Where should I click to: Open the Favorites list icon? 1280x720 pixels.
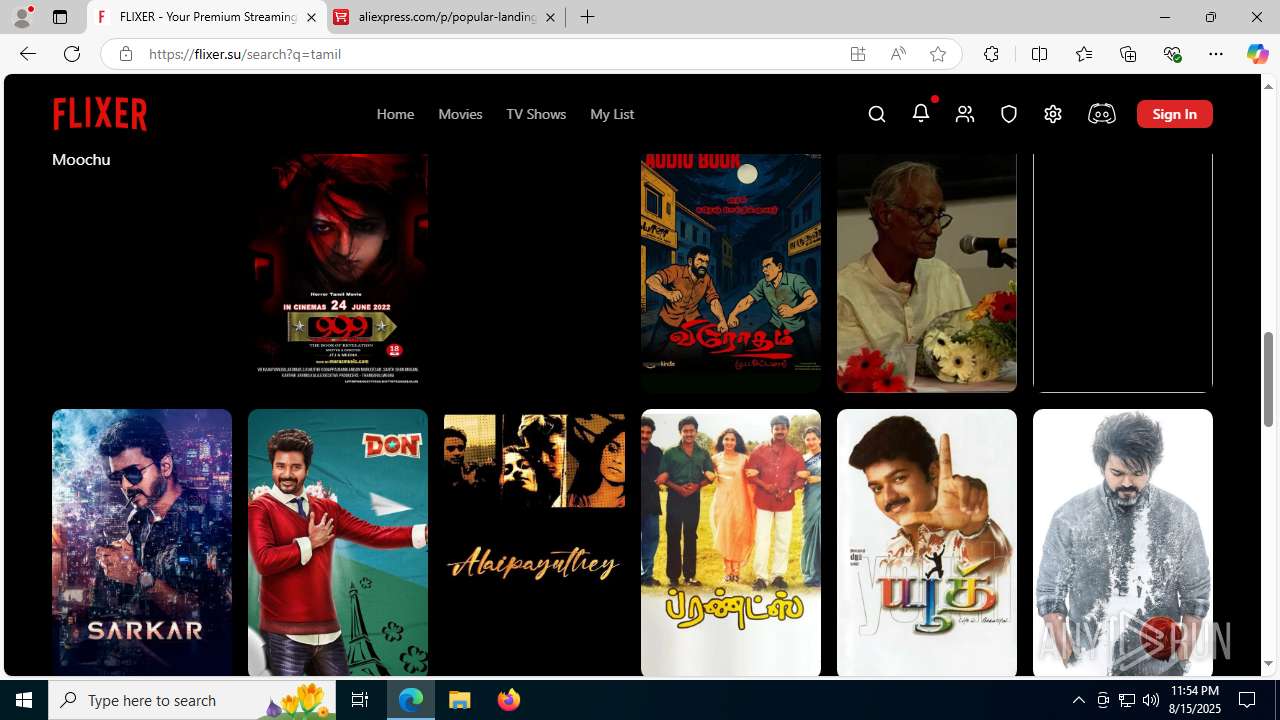1084,54
